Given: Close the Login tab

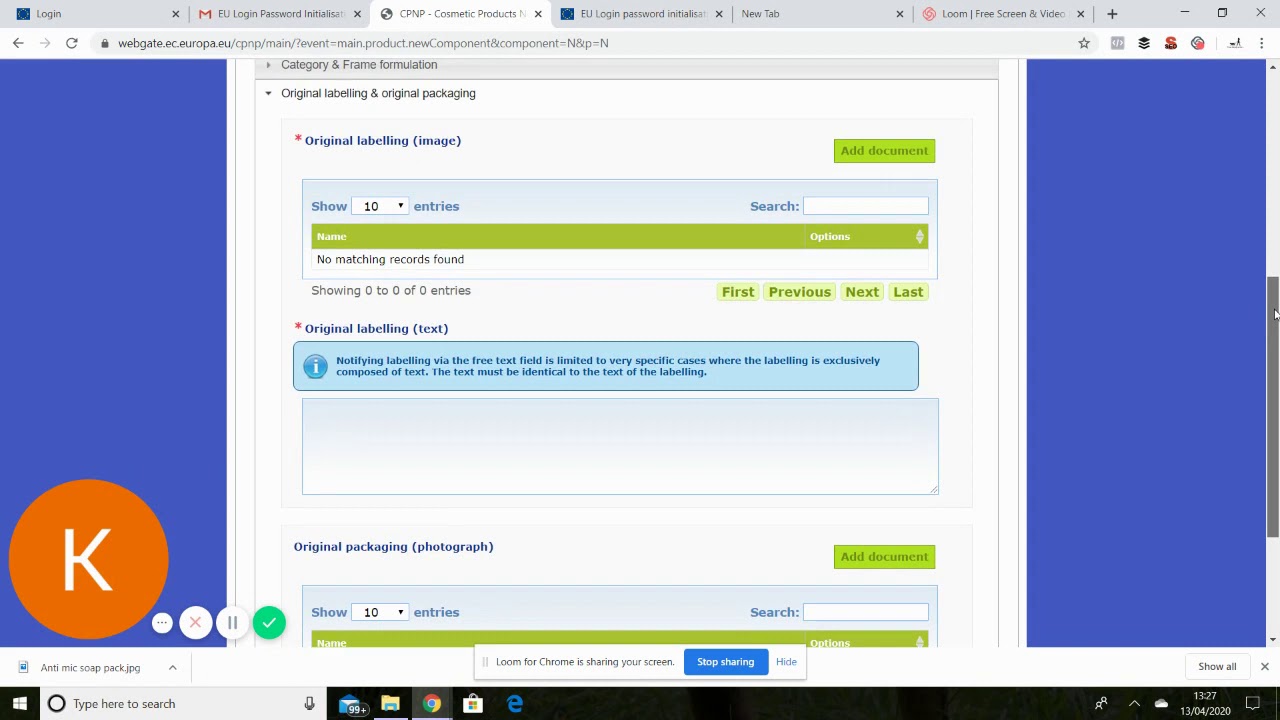Looking at the screenshot, I should coord(176,14).
